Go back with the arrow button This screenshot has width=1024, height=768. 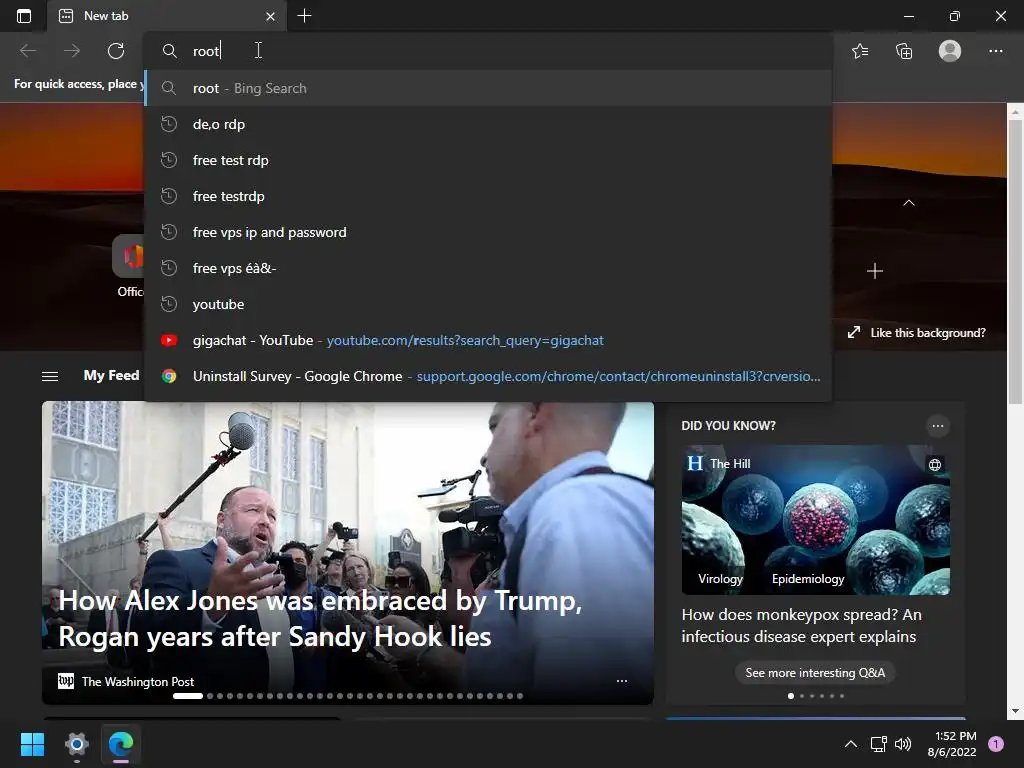28,51
